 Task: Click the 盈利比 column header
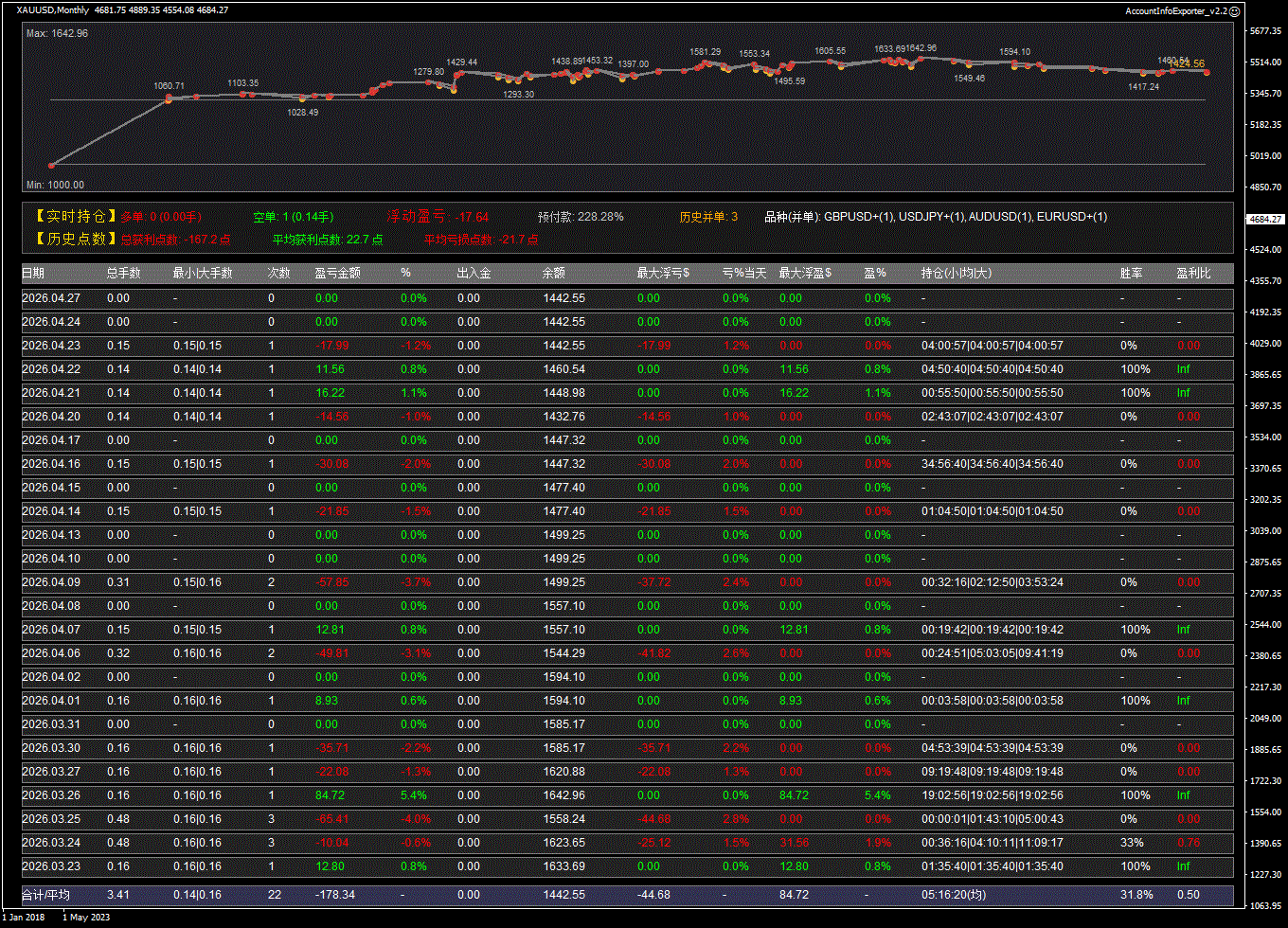click(1193, 274)
